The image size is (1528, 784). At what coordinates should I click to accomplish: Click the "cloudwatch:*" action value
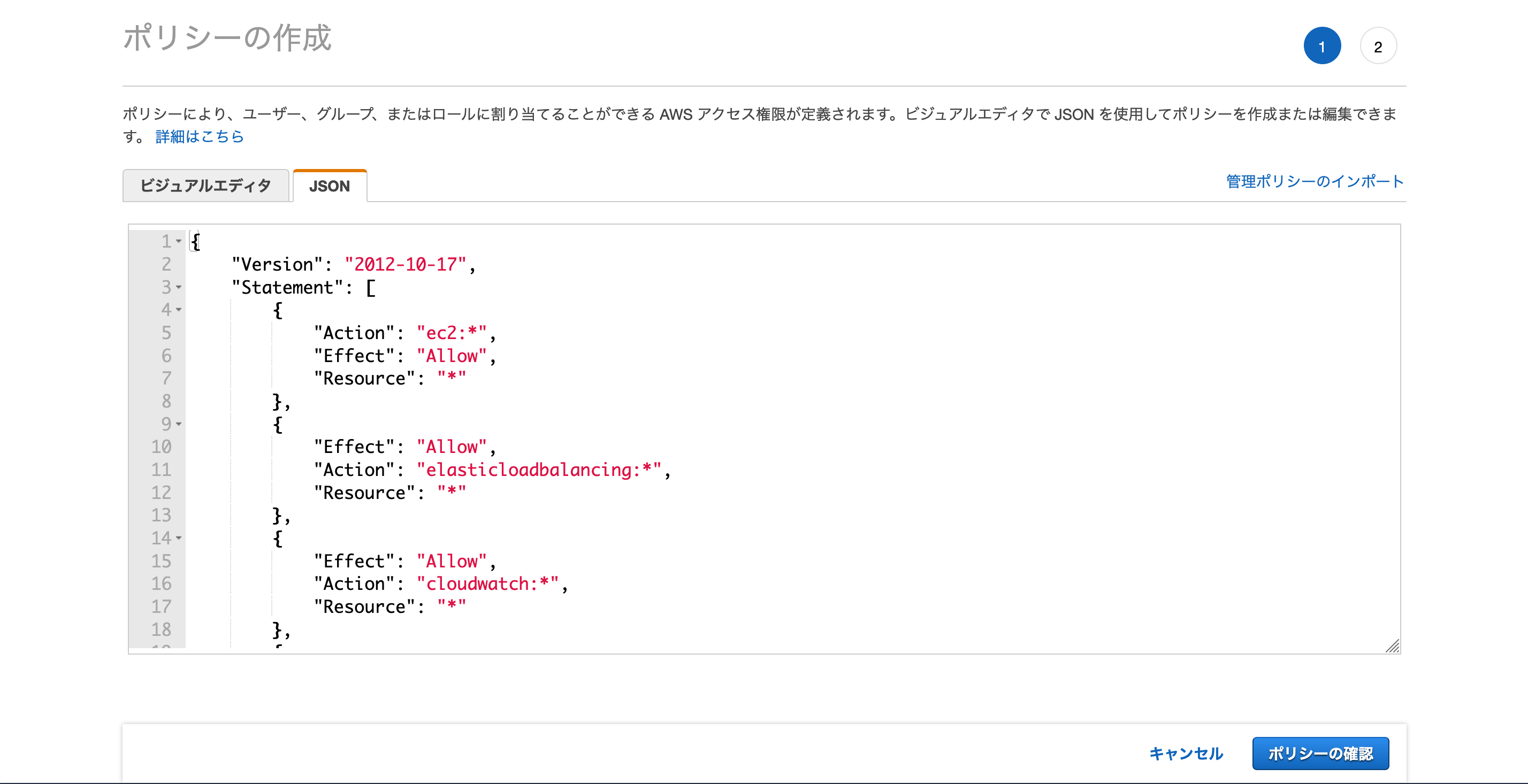pyautogui.click(x=487, y=583)
